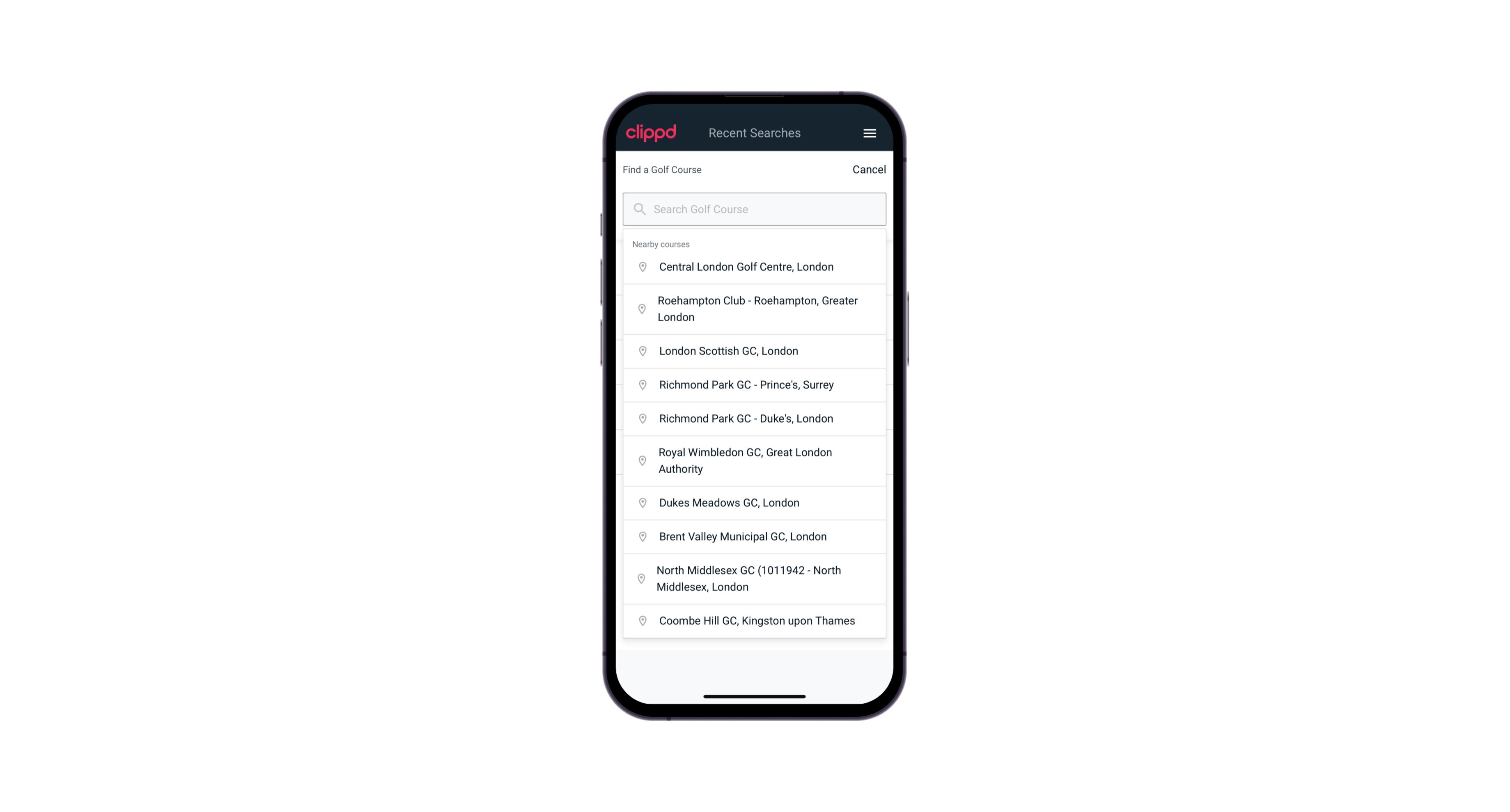Viewport: 1510px width, 812px height.
Task: Click the location pin icon for Coombe Hill GC
Action: click(x=641, y=621)
